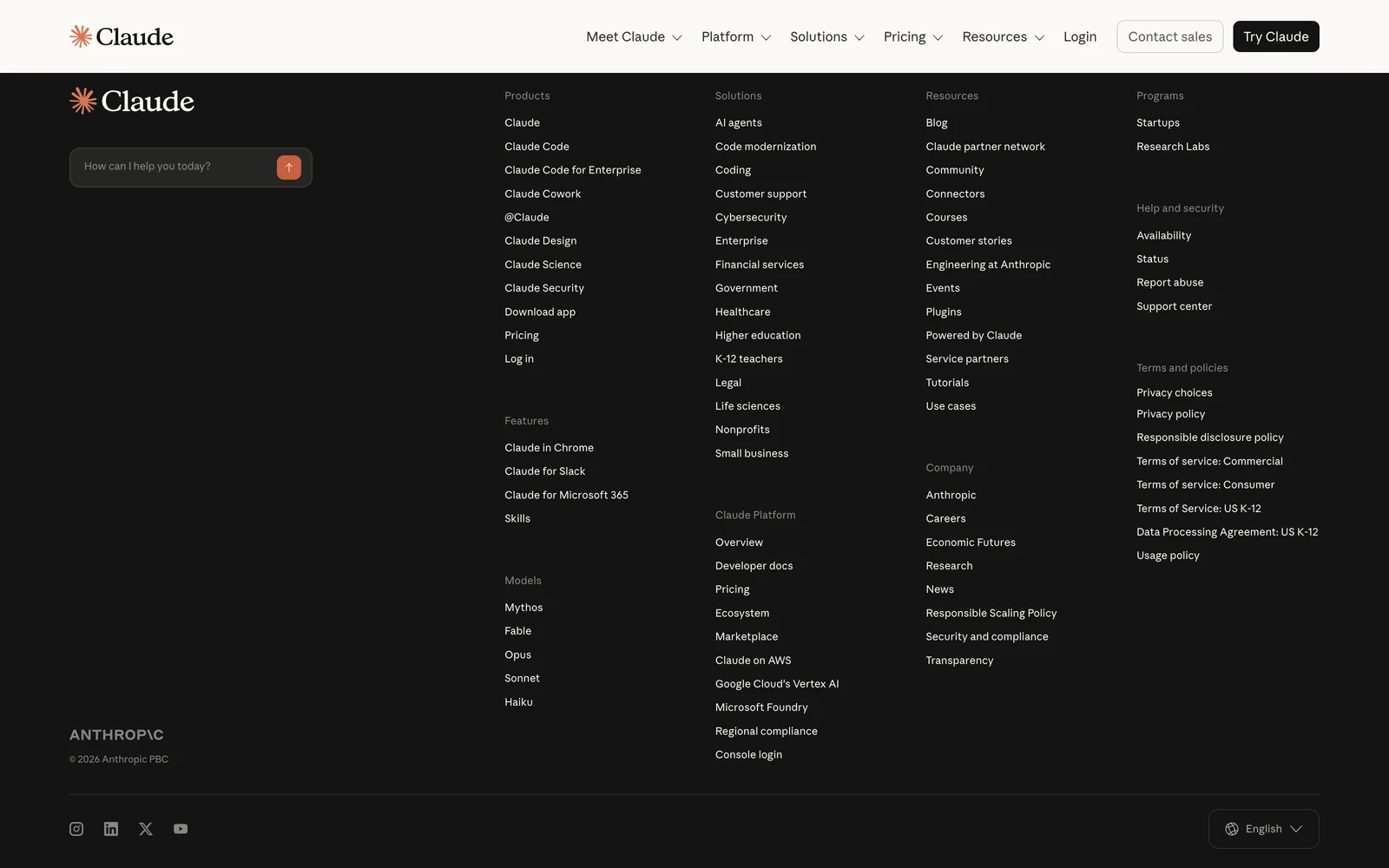Screen dimensions: 1389x868
Task: Expand the Meet Claude navigation menu
Action: pyautogui.click(x=634, y=36)
